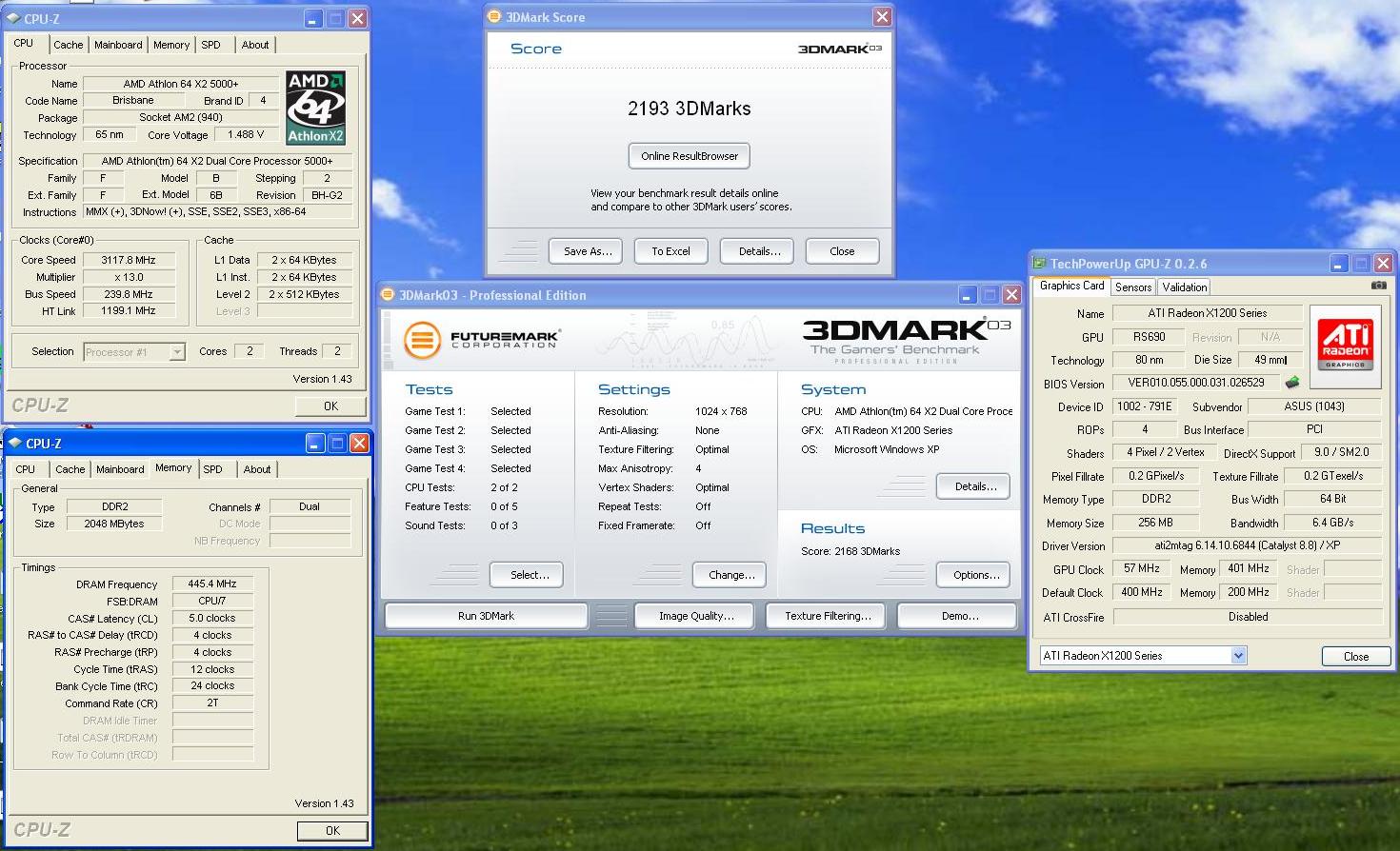Open the Image Quality tool
The height and width of the screenshot is (851, 1400).
pyautogui.click(x=696, y=616)
